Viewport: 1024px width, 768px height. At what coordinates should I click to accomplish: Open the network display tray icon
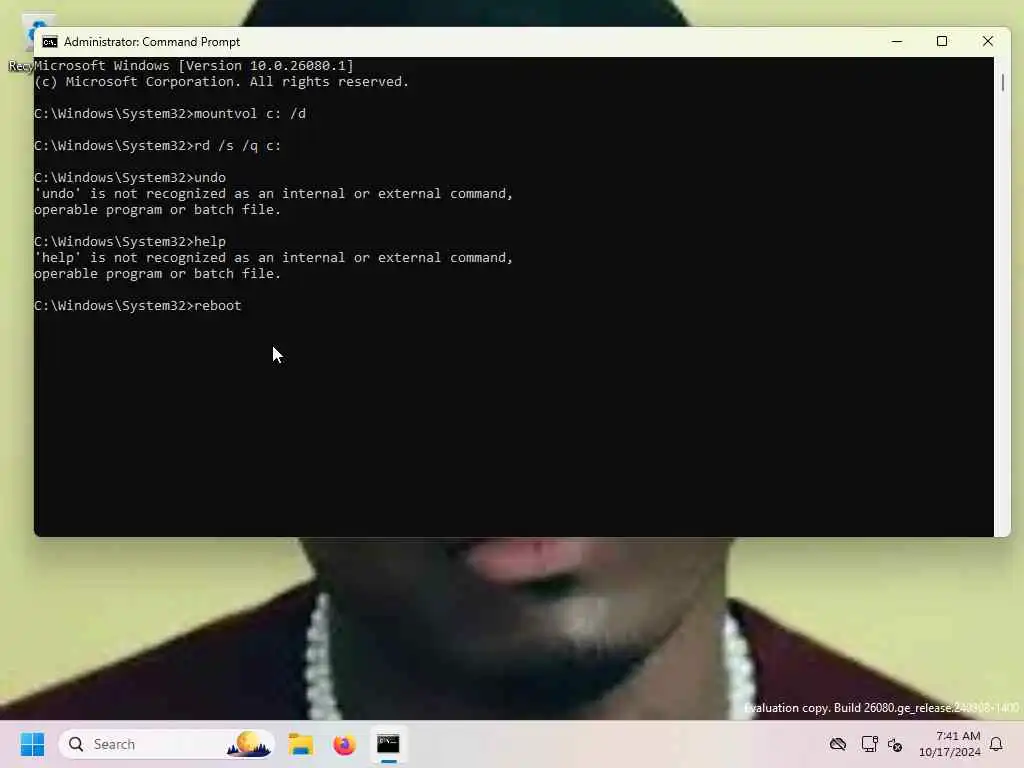tap(869, 744)
